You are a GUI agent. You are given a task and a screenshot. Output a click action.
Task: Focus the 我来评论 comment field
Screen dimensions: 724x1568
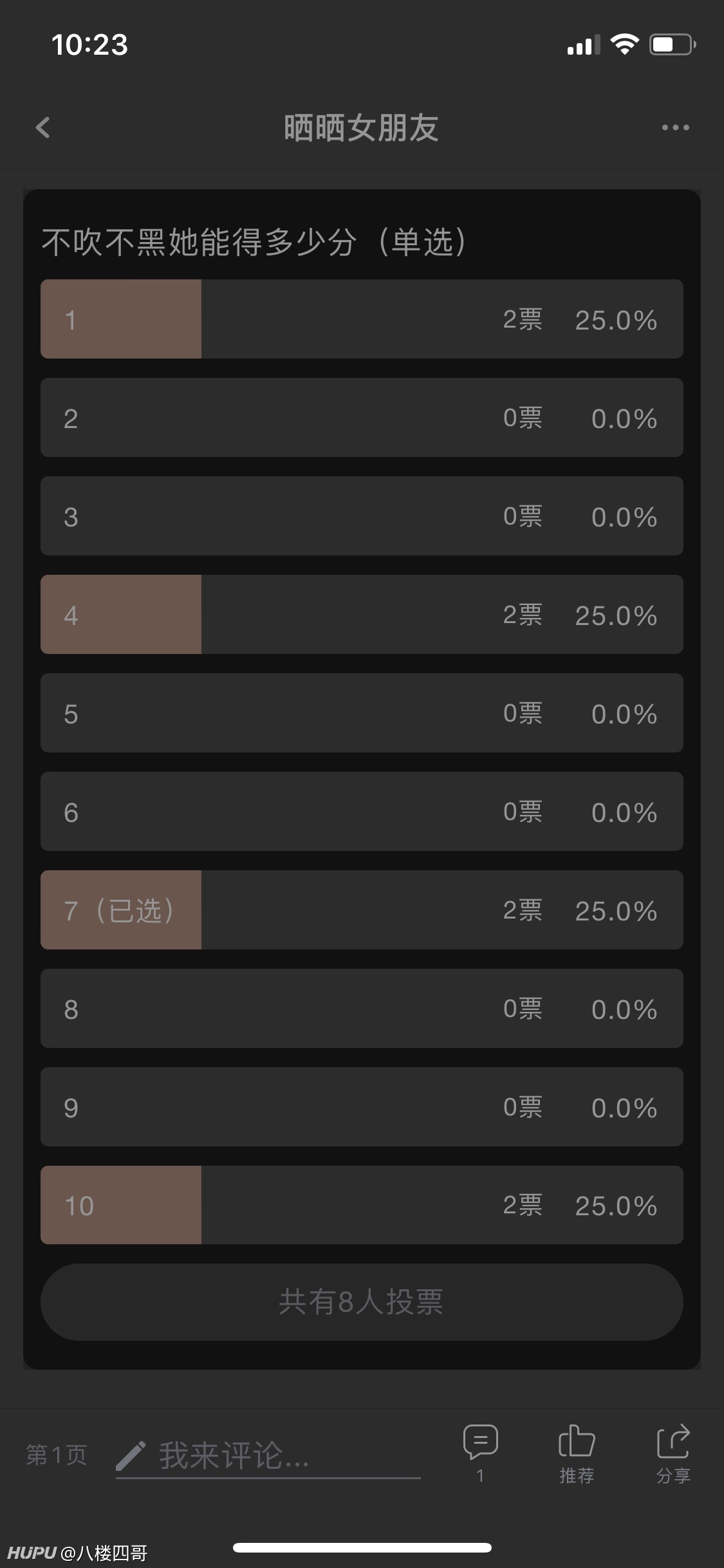point(268,1456)
